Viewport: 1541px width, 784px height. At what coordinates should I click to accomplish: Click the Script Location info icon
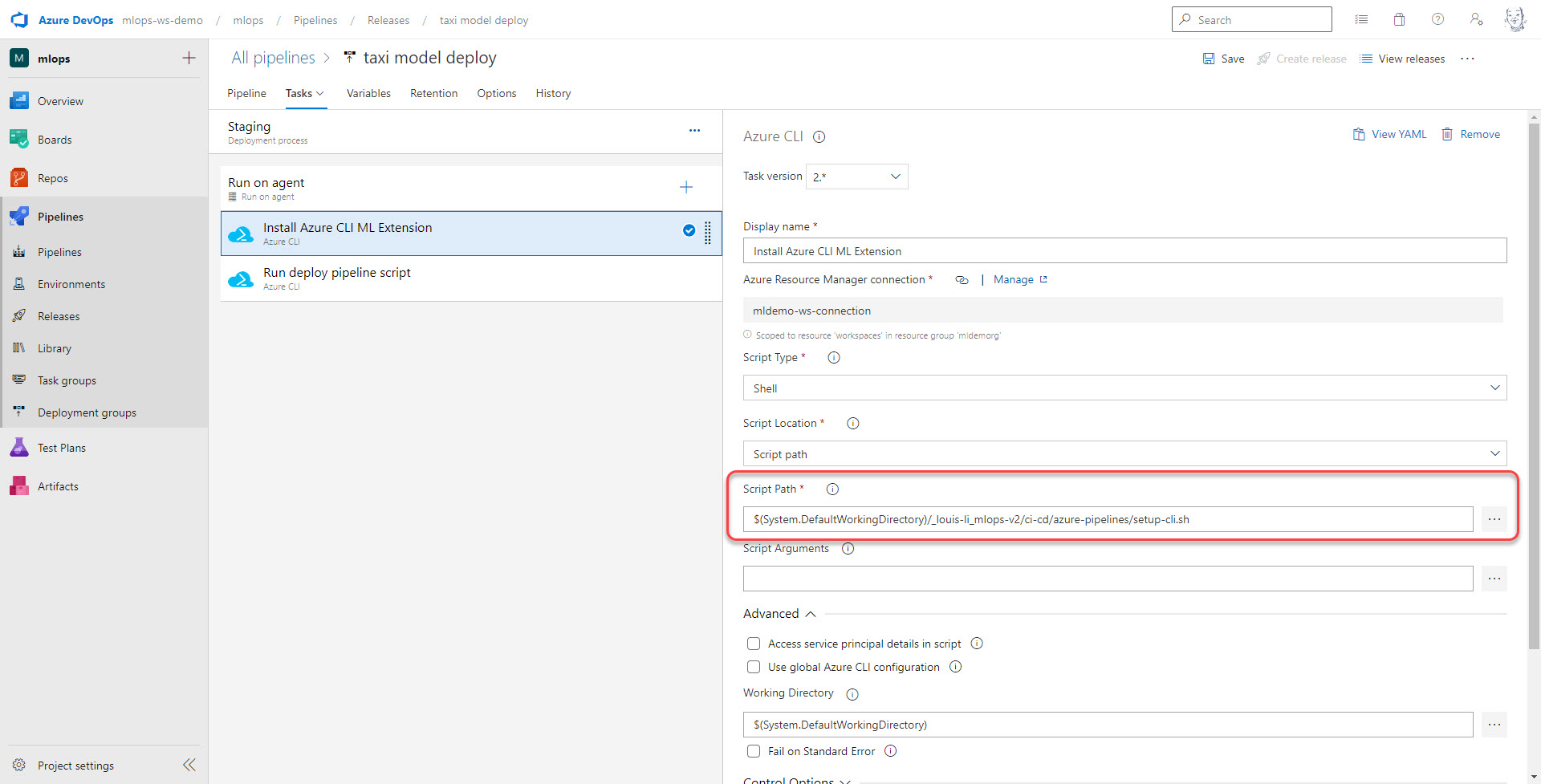pos(853,424)
